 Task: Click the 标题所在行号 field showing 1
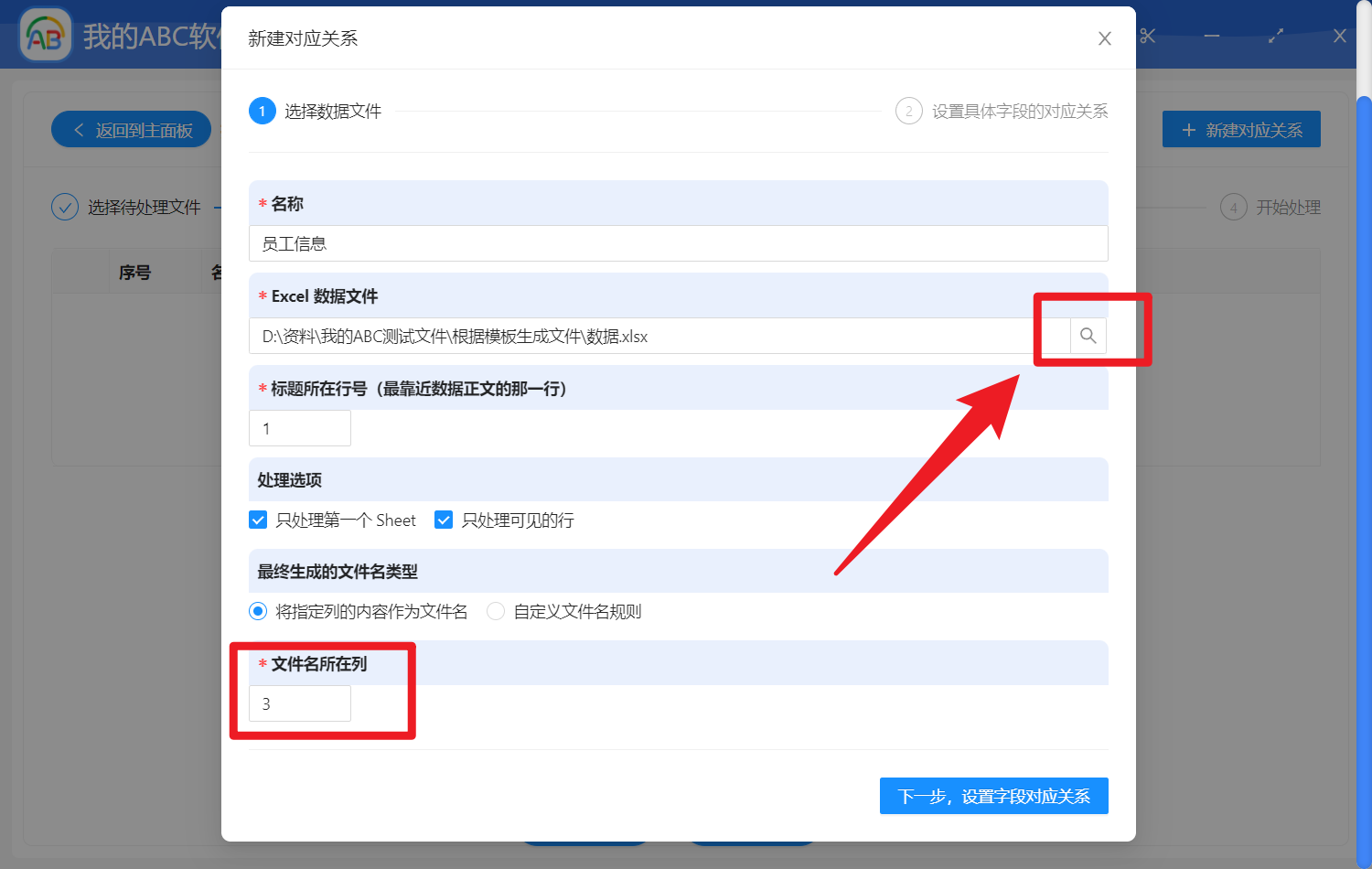tap(300, 427)
